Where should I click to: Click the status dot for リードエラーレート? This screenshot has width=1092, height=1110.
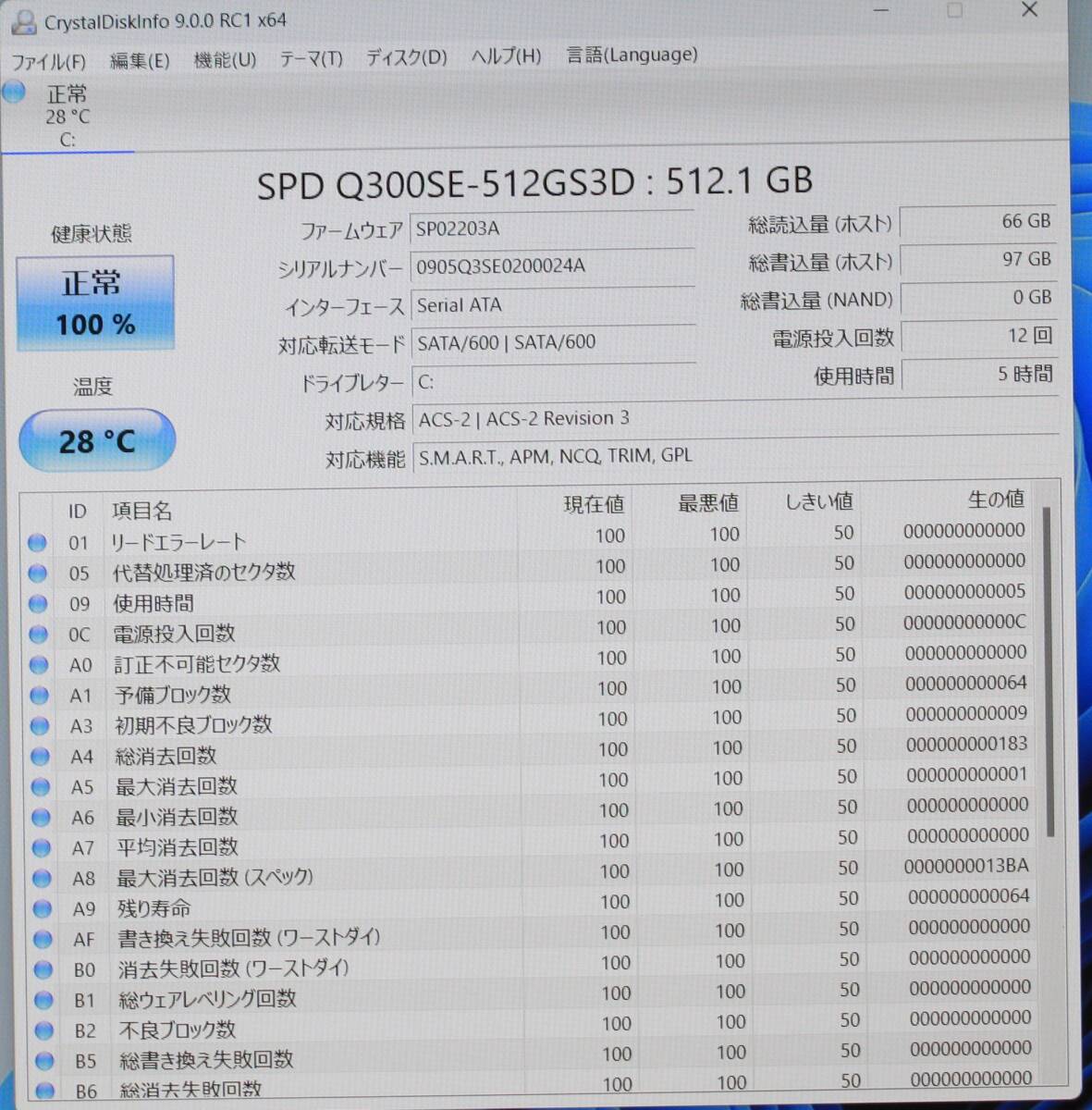tap(38, 541)
